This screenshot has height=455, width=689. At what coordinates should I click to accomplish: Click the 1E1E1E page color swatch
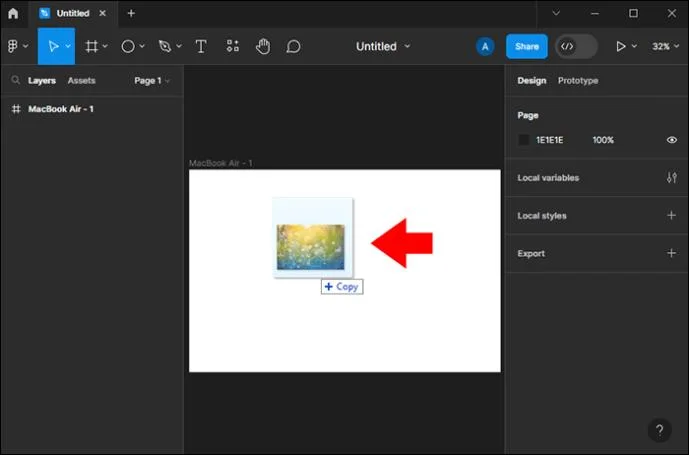(x=523, y=140)
